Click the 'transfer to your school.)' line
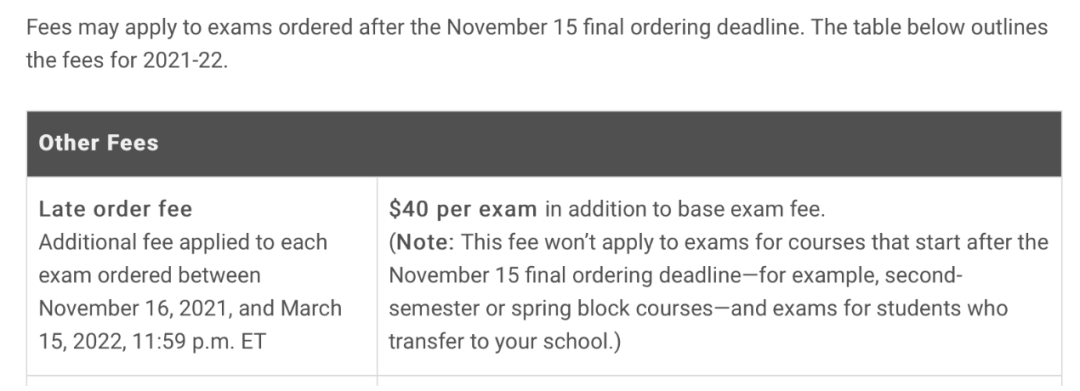This screenshot has width=1080, height=391. (505, 341)
